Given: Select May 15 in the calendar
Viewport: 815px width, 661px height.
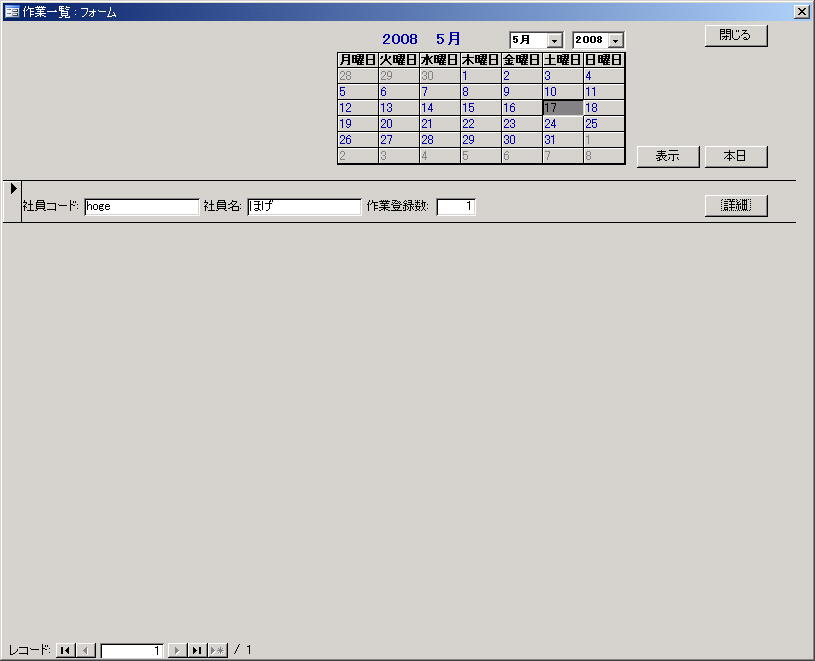Looking at the screenshot, I should [x=481, y=108].
